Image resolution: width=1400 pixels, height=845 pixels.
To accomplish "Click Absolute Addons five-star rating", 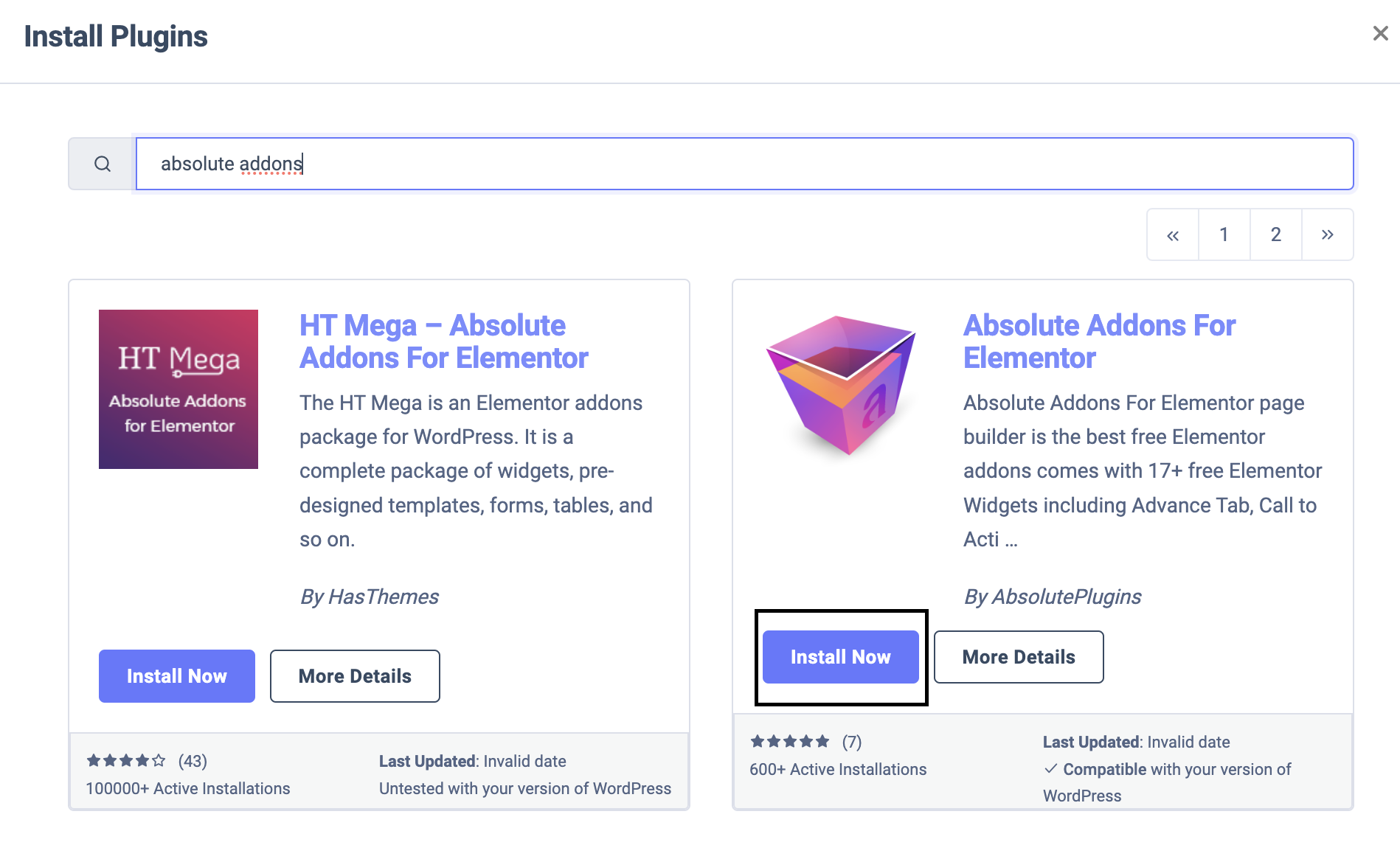I will [790, 741].
